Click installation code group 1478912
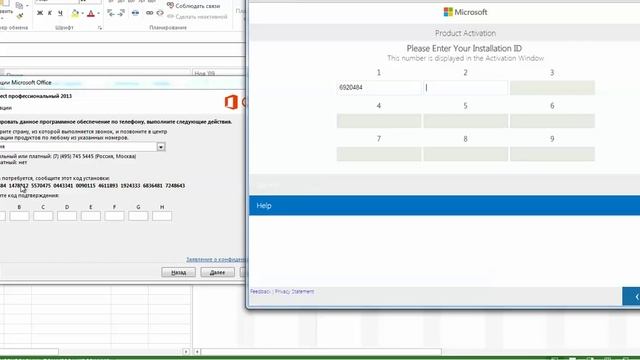The height and width of the screenshot is (360, 640). point(19,186)
